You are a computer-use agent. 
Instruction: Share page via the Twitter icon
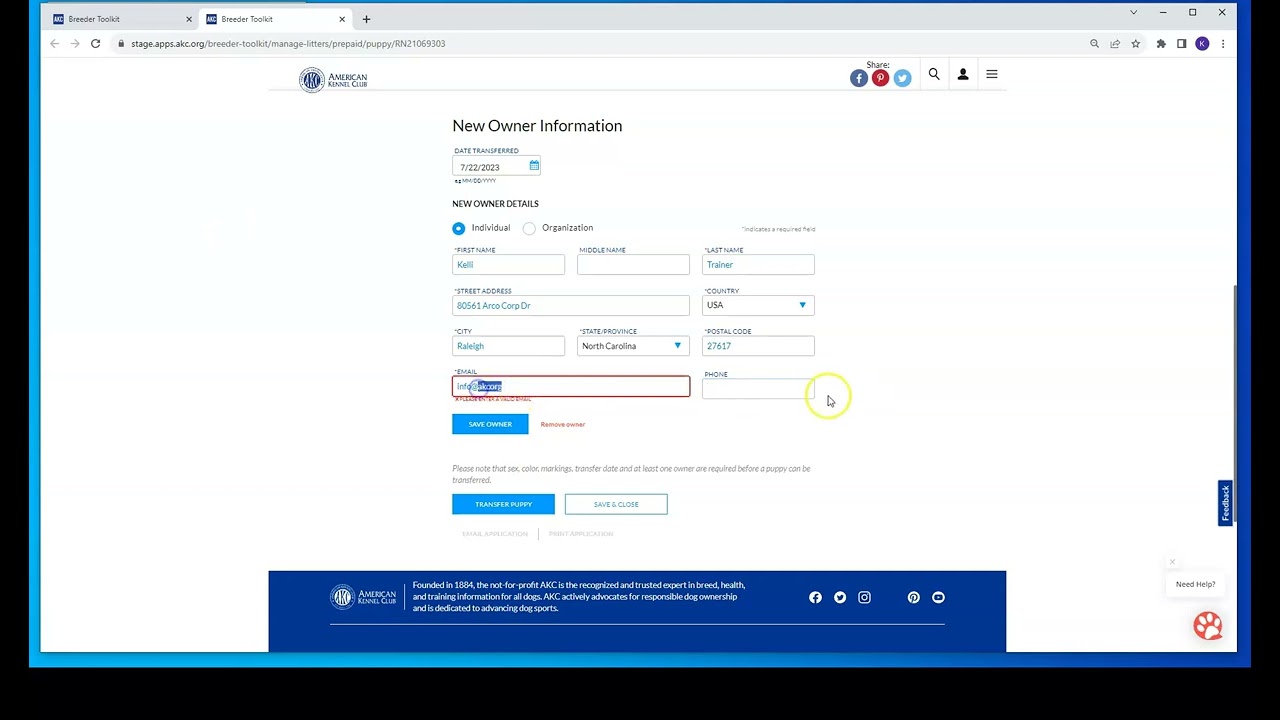pos(902,78)
